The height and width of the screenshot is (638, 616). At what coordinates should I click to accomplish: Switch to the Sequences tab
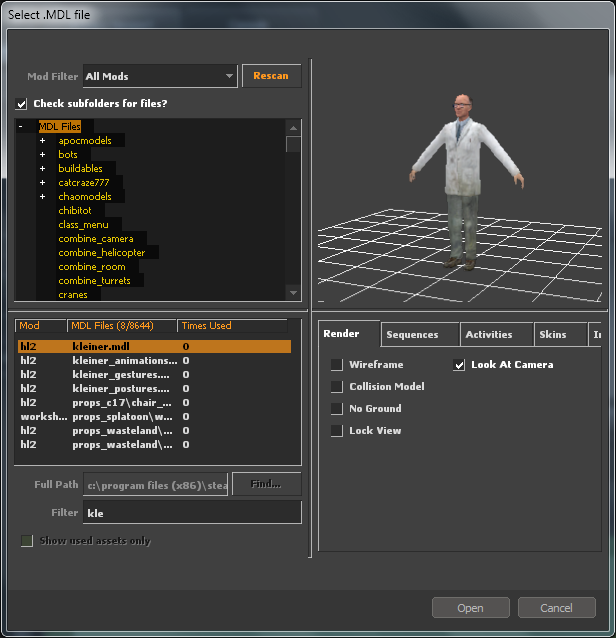coord(420,334)
